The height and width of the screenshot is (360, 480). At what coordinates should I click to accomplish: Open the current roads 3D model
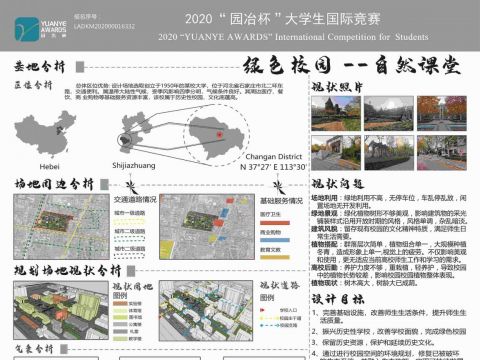206,311
